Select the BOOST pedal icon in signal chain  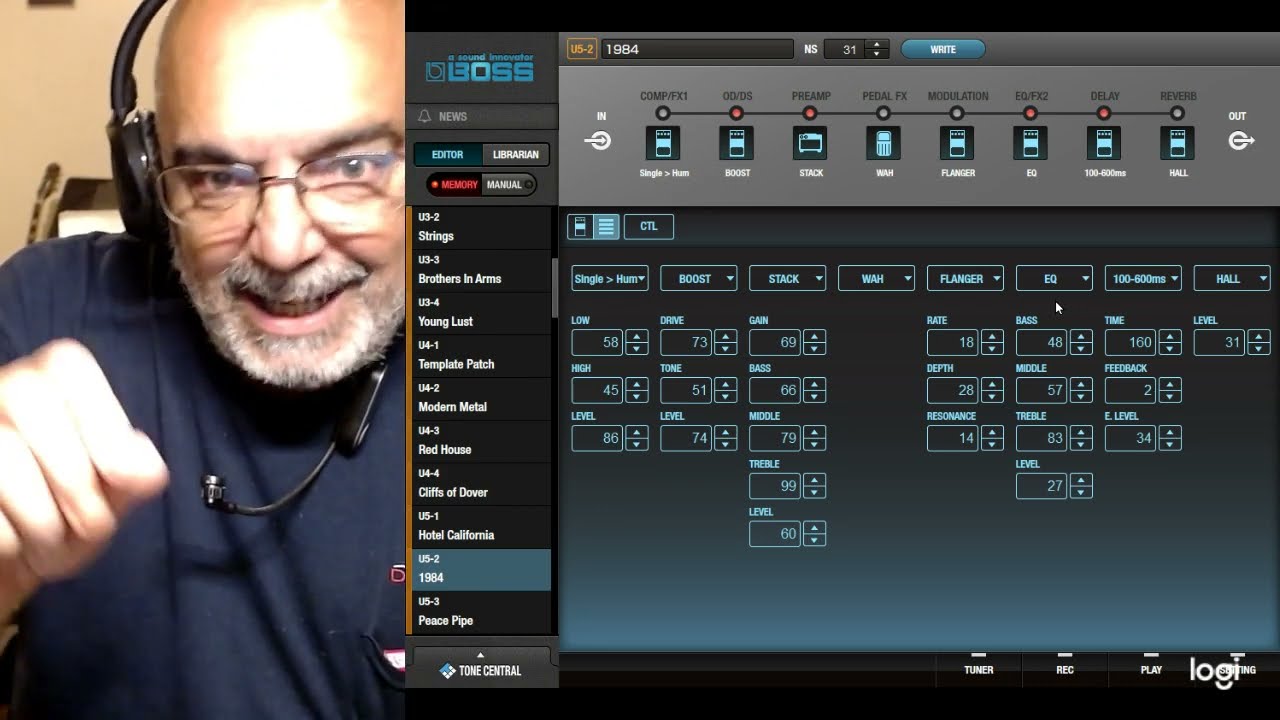point(736,143)
